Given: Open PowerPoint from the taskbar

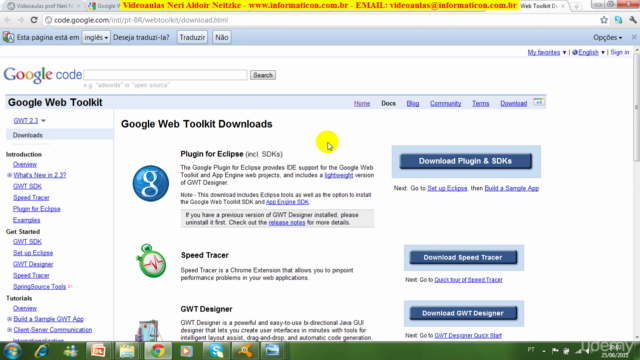Looking at the screenshot, I should pyautogui.click(x=98, y=351).
